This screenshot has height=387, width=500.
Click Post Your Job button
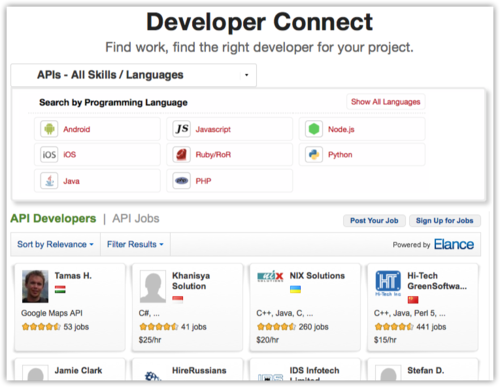(374, 221)
